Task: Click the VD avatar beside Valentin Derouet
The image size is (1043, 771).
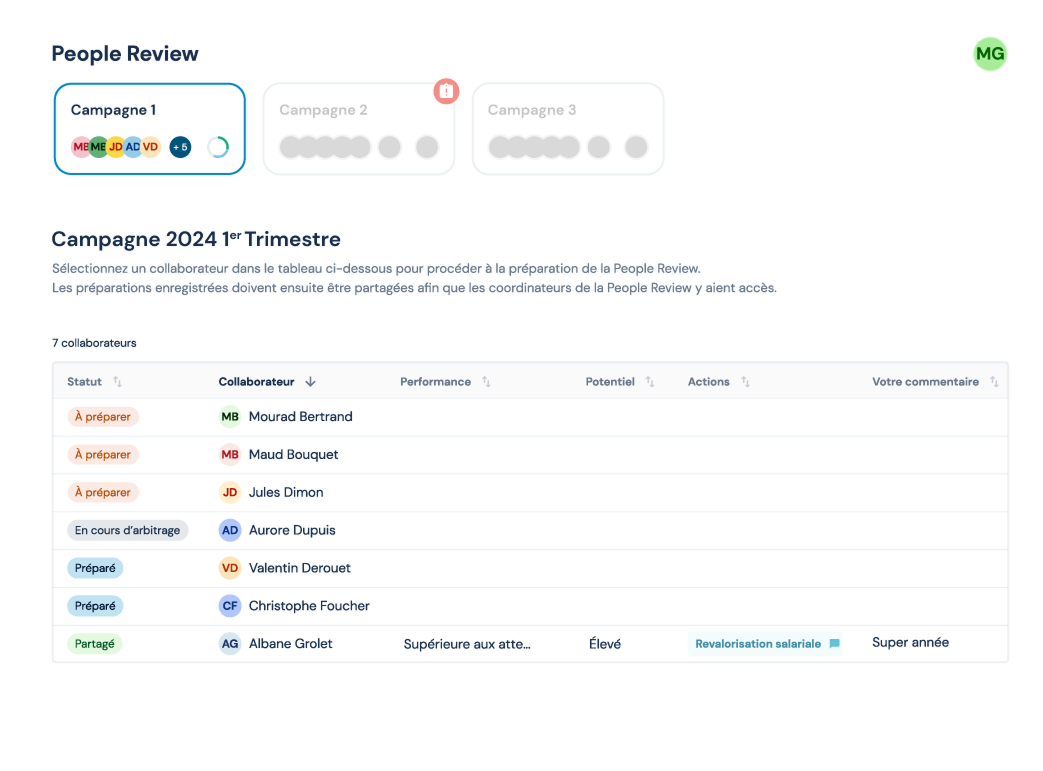Action: point(230,568)
